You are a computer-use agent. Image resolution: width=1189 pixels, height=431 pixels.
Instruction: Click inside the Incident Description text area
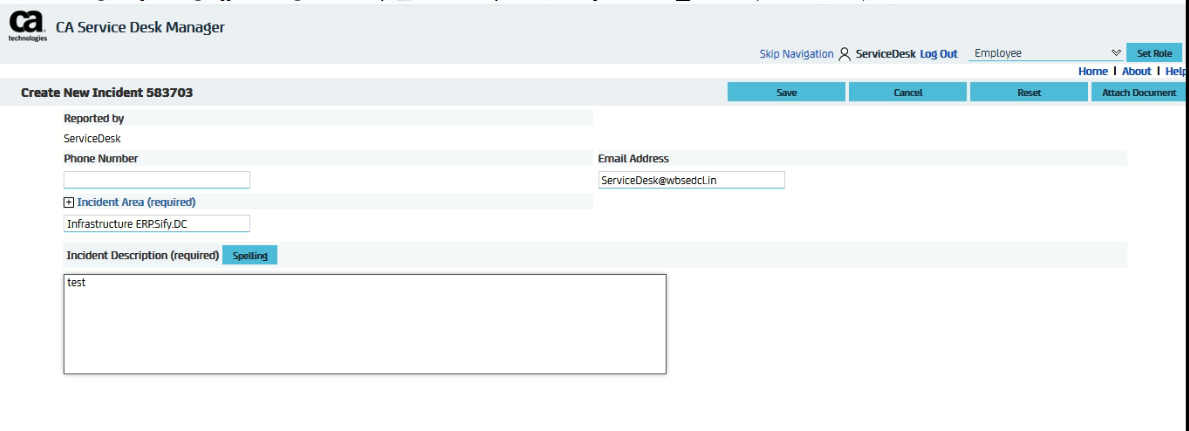(365, 324)
